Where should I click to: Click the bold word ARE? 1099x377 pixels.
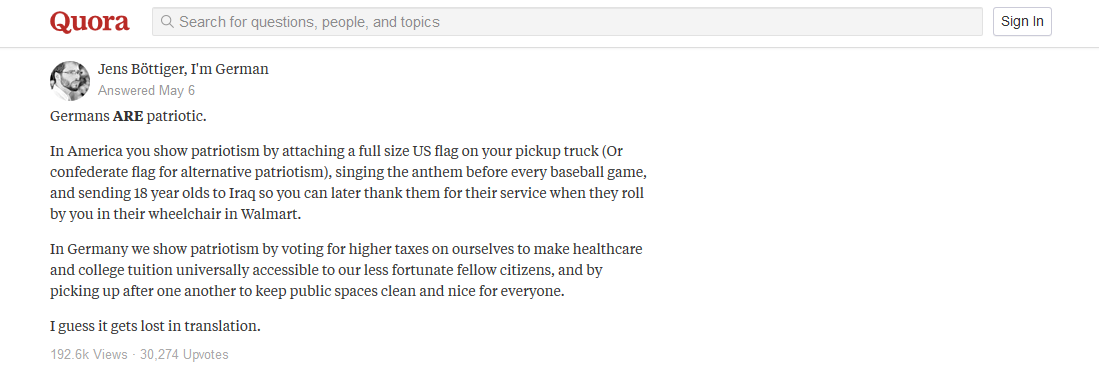[128, 116]
